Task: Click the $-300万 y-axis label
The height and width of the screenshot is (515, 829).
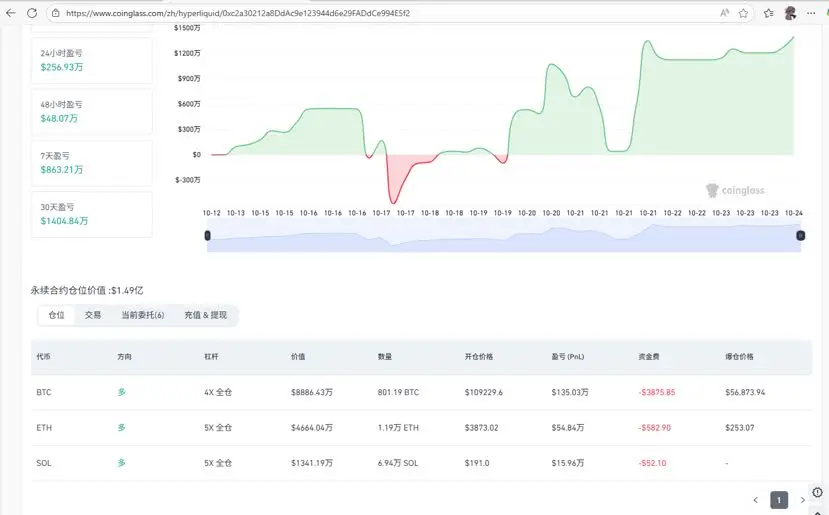Action: click(188, 180)
